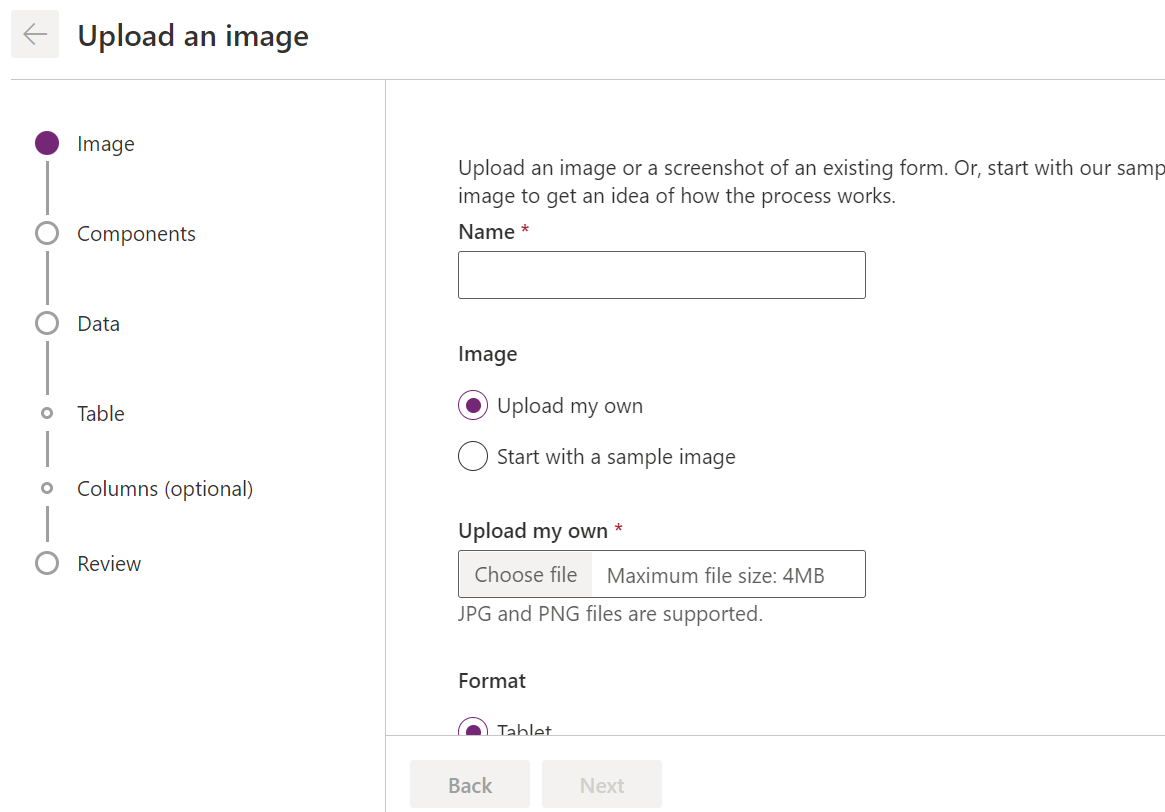Select the Upload my own radio button
Image resolution: width=1165 pixels, height=812 pixels.
coord(472,405)
